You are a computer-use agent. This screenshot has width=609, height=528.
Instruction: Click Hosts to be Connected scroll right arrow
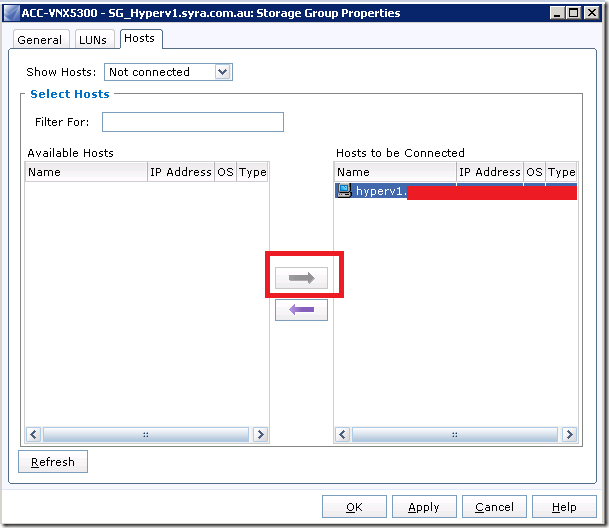pyautogui.click(x=569, y=434)
